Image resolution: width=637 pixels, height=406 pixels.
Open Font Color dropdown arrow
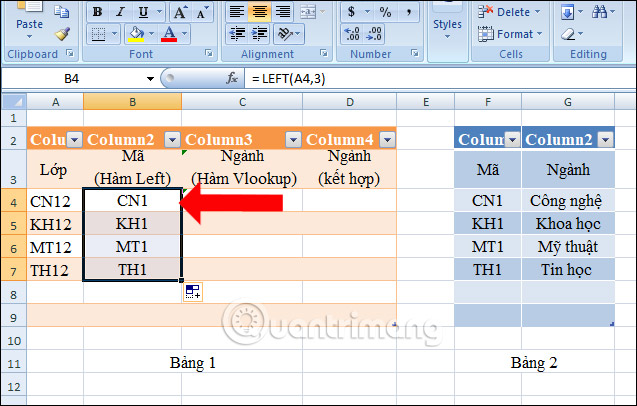coord(184,34)
